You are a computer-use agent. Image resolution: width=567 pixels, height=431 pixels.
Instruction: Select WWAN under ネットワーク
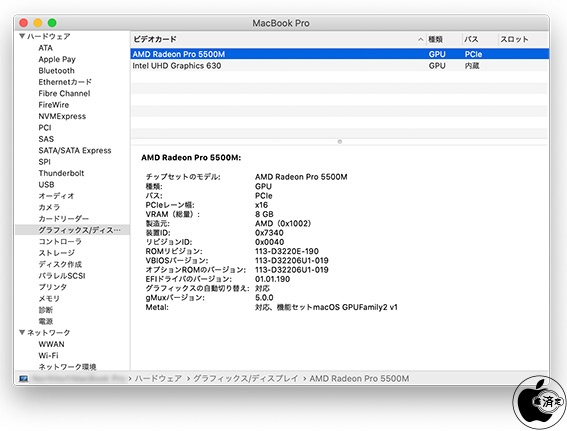pos(51,344)
